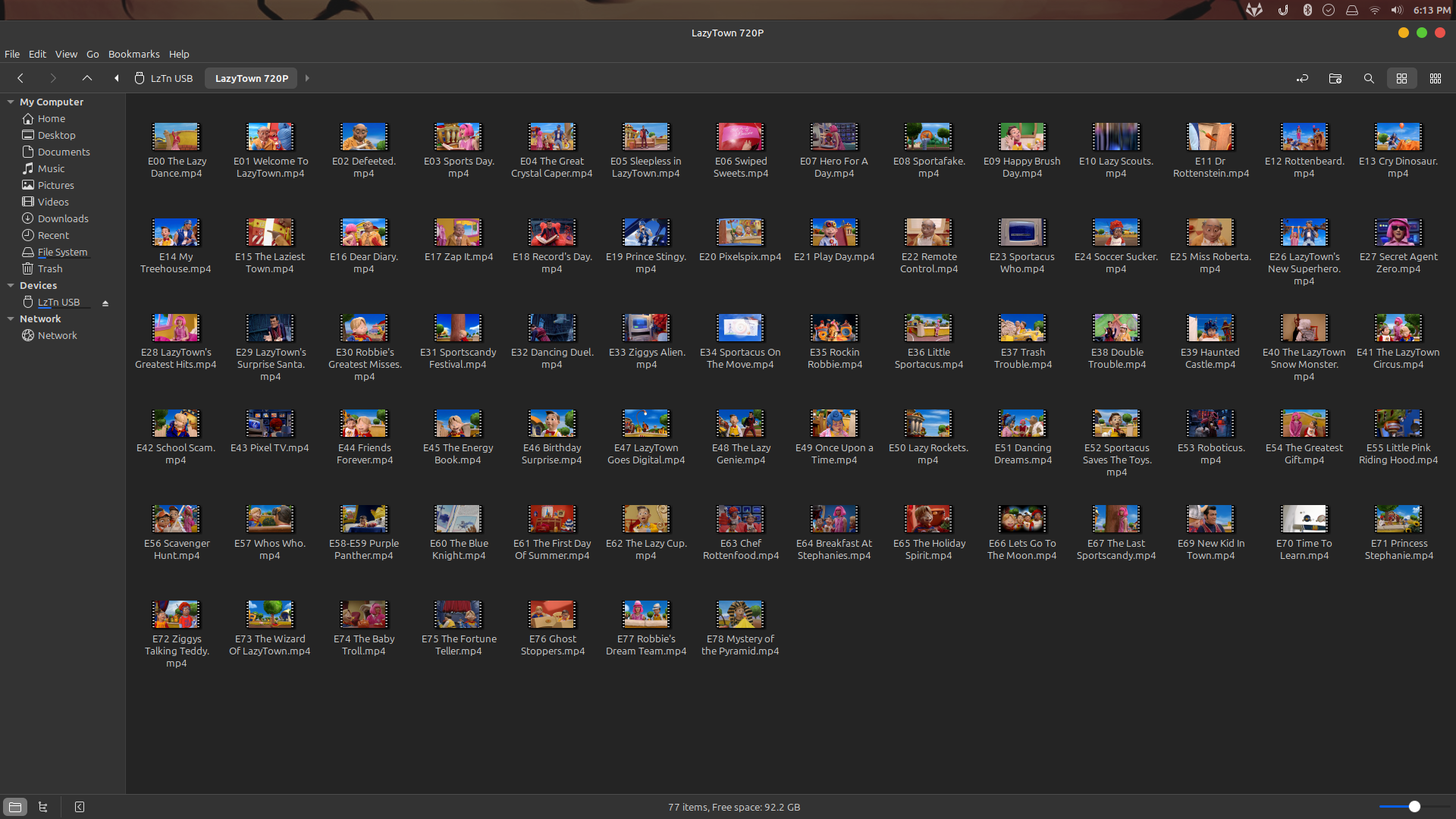Image resolution: width=1456 pixels, height=819 pixels.
Task: Open Downloads in the sidebar
Action: click(x=63, y=218)
